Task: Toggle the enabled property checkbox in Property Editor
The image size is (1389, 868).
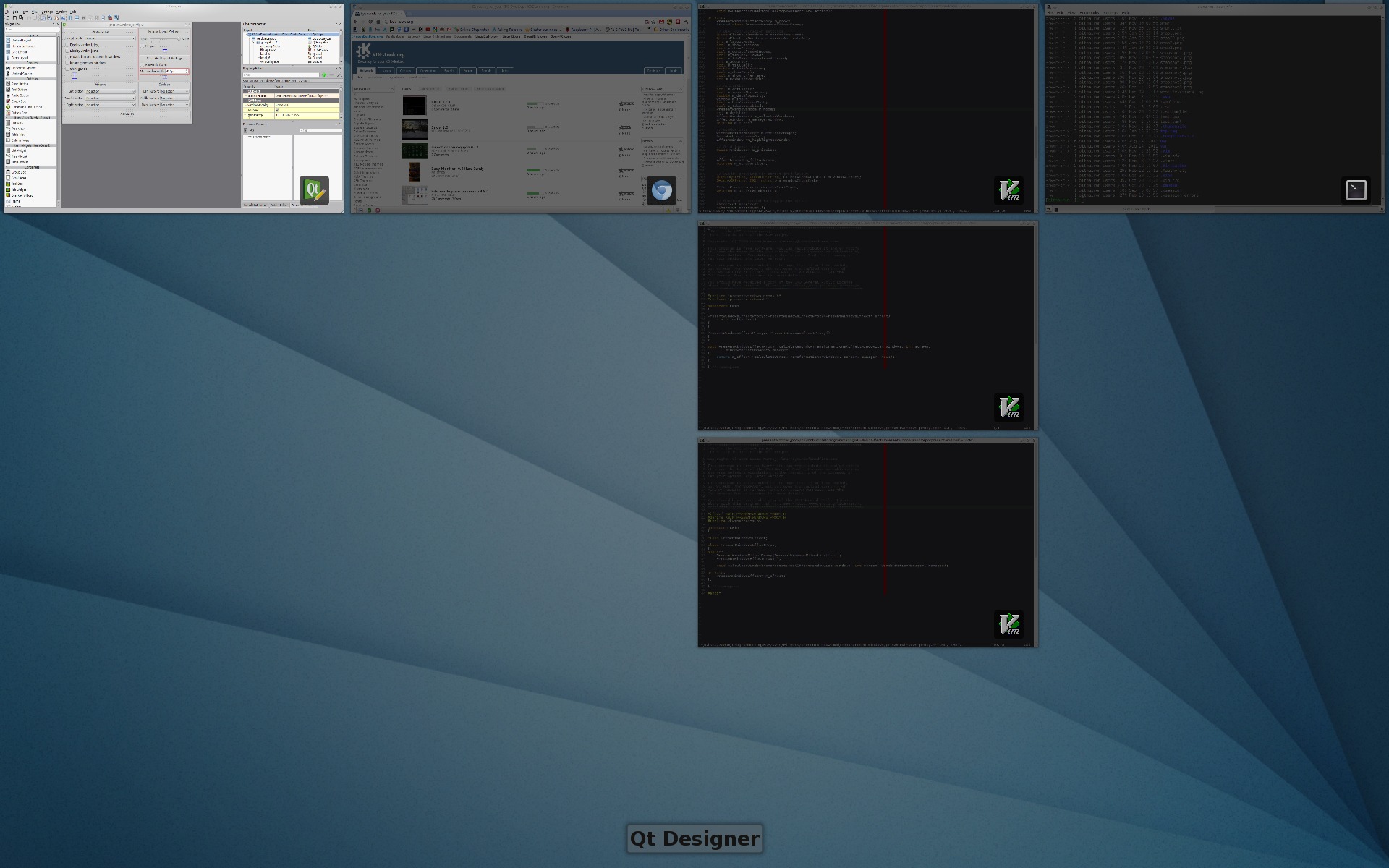Action: pyautogui.click(x=277, y=110)
